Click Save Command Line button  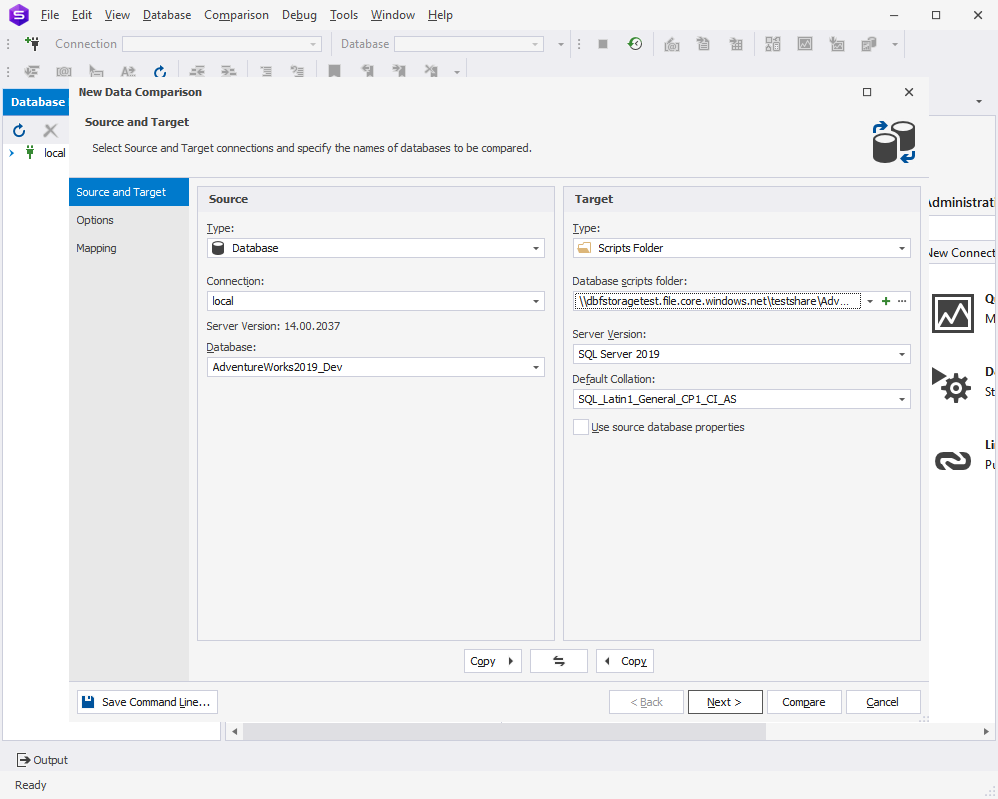(147, 702)
